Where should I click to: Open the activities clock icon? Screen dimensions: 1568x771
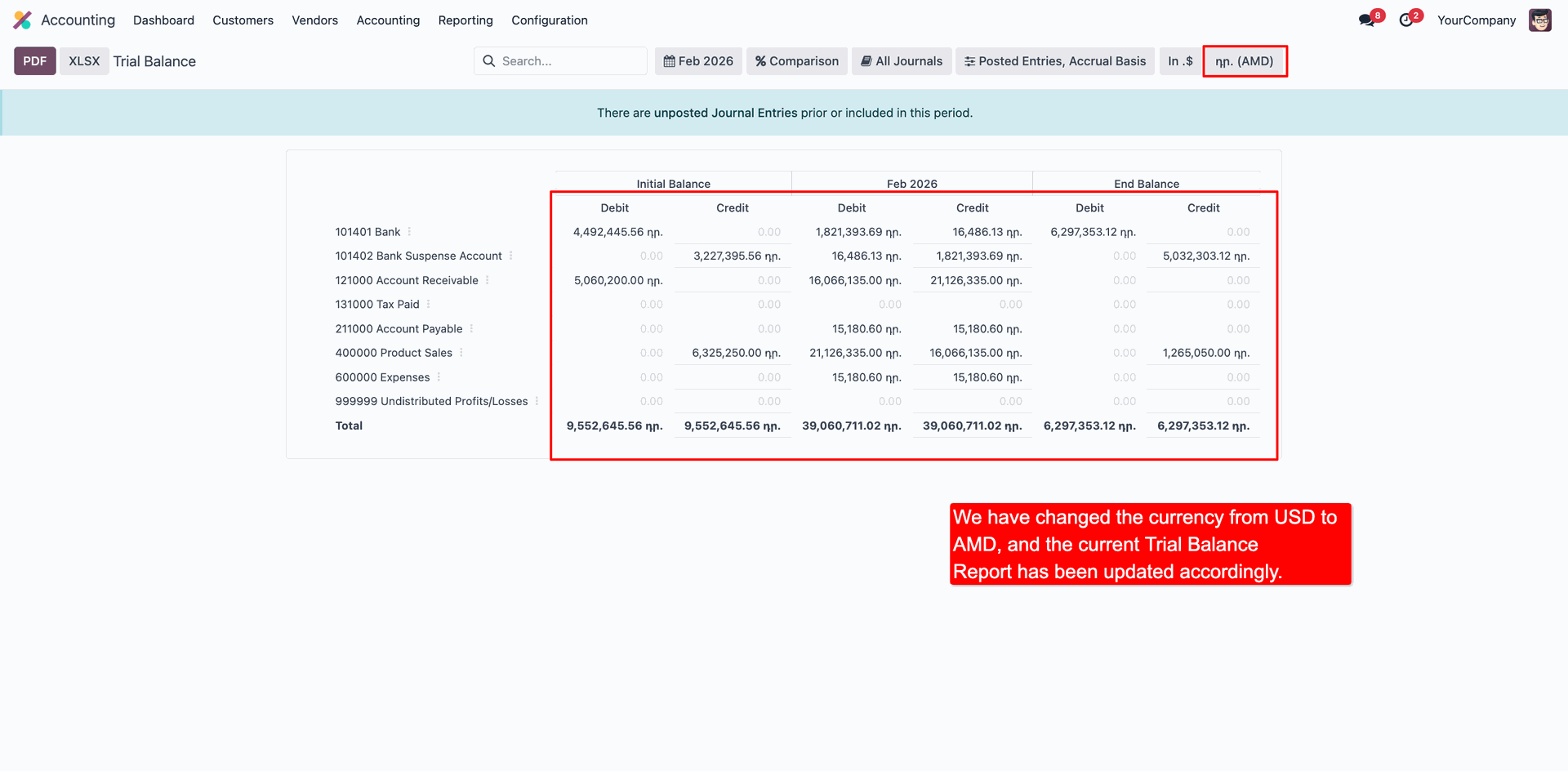[x=1406, y=20]
